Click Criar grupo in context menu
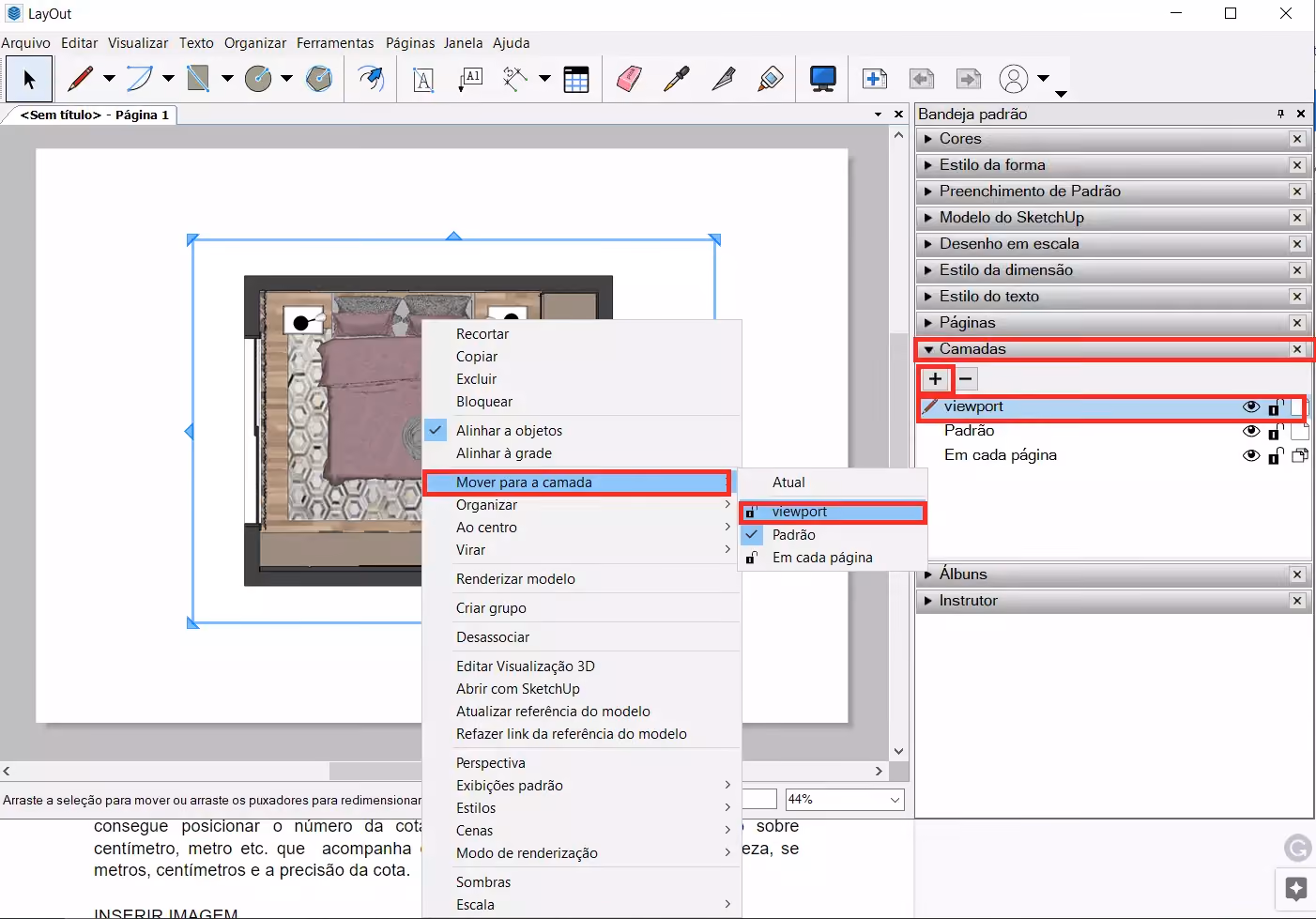This screenshot has width=1316, height=919. point(491,608)
